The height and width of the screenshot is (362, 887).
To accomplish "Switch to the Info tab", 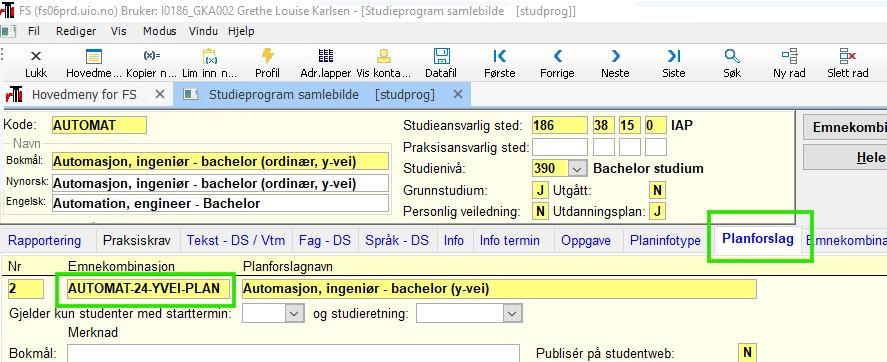I will [x=454, y=241].
